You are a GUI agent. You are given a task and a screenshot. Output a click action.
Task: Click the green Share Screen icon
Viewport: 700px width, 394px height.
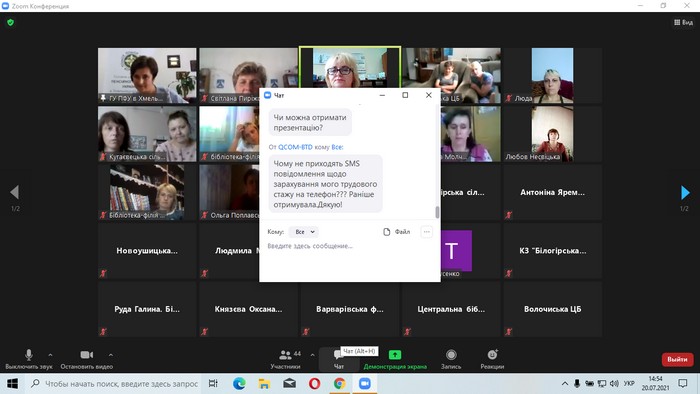[395, 355]
